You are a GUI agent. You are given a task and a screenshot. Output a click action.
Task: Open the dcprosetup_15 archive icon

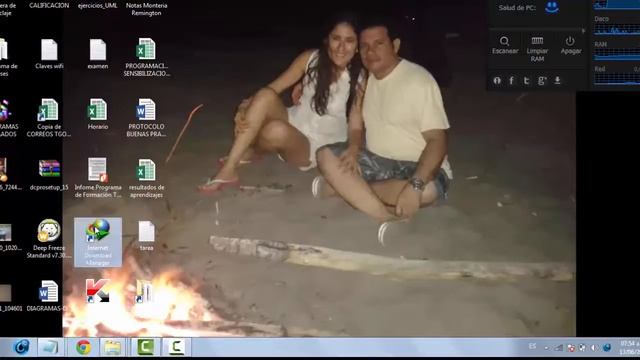(49, 175)
